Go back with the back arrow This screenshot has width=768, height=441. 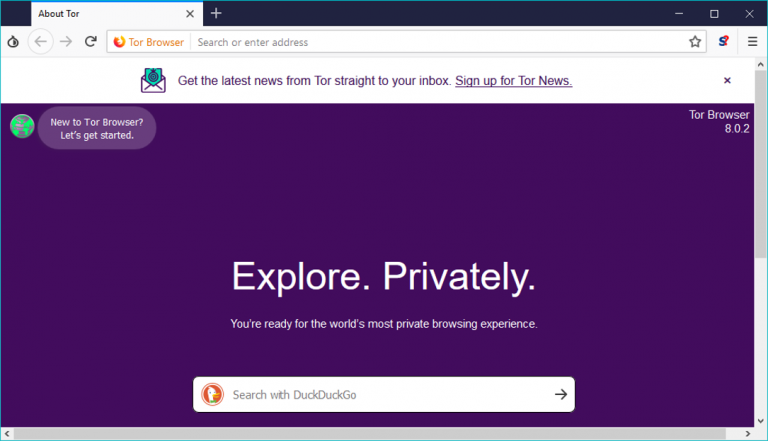[40, 42]
